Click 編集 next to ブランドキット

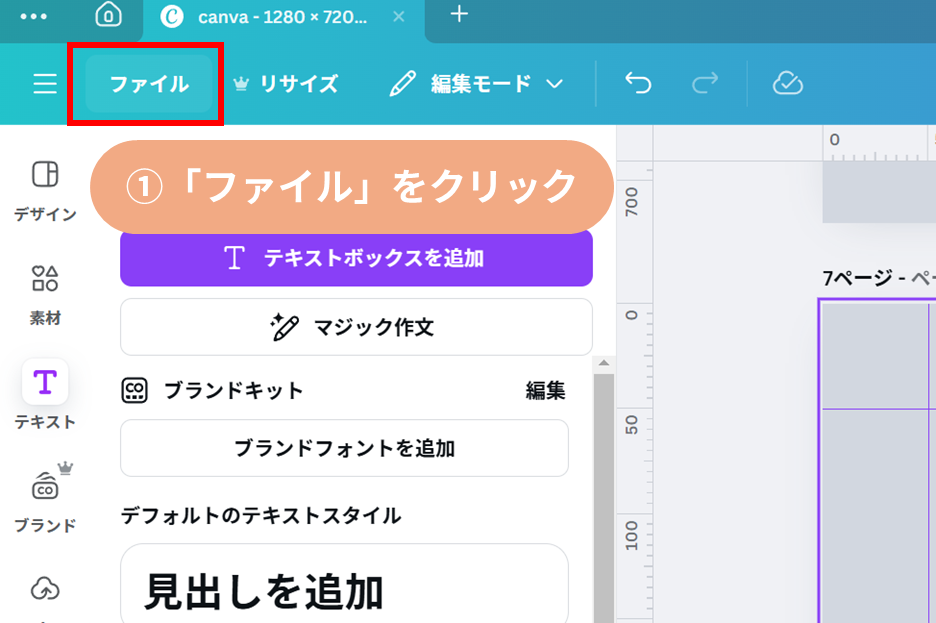[x=545, y=391]
